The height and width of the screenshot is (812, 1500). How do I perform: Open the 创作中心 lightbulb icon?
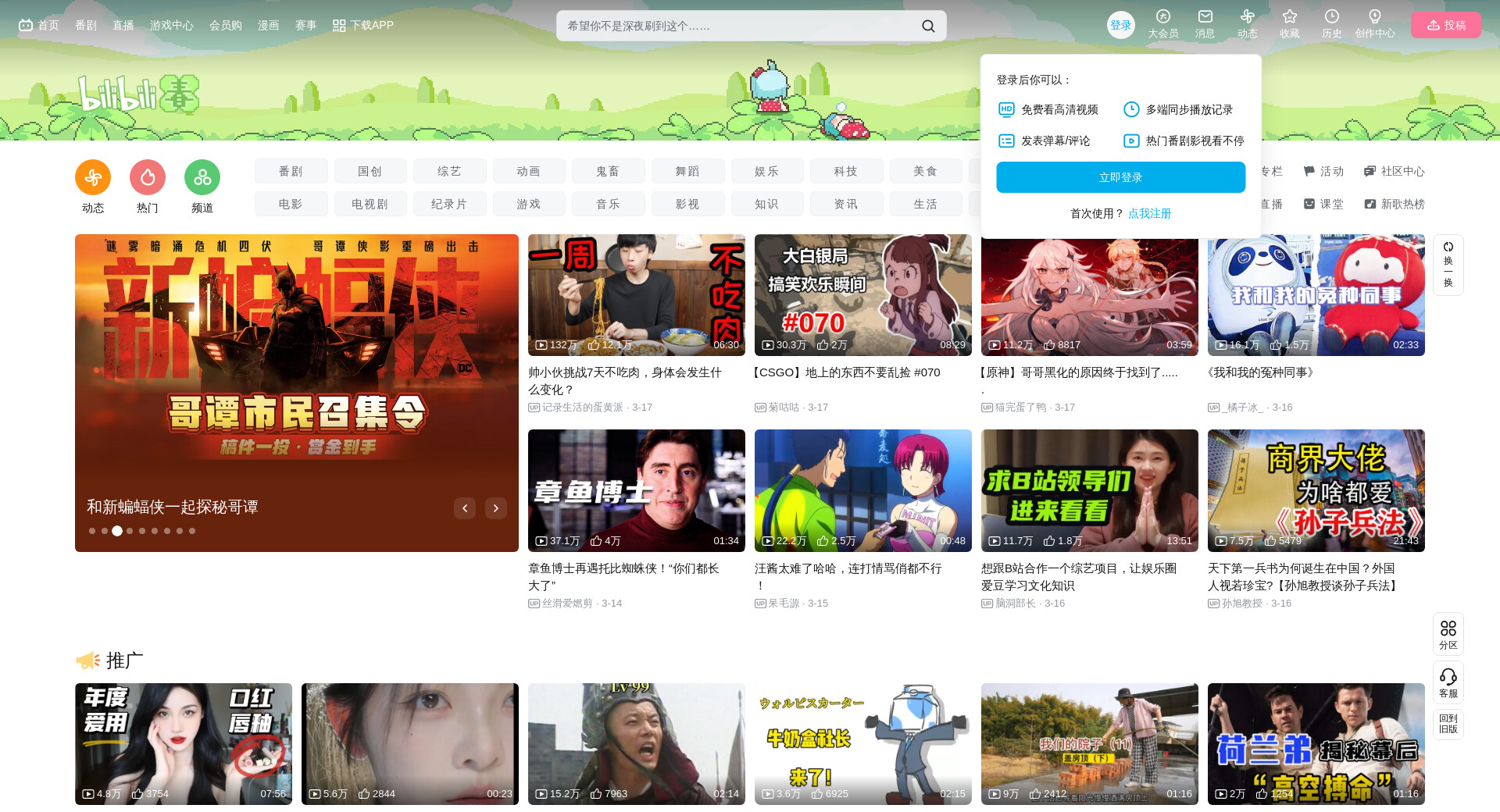(x=1375, y=16)
